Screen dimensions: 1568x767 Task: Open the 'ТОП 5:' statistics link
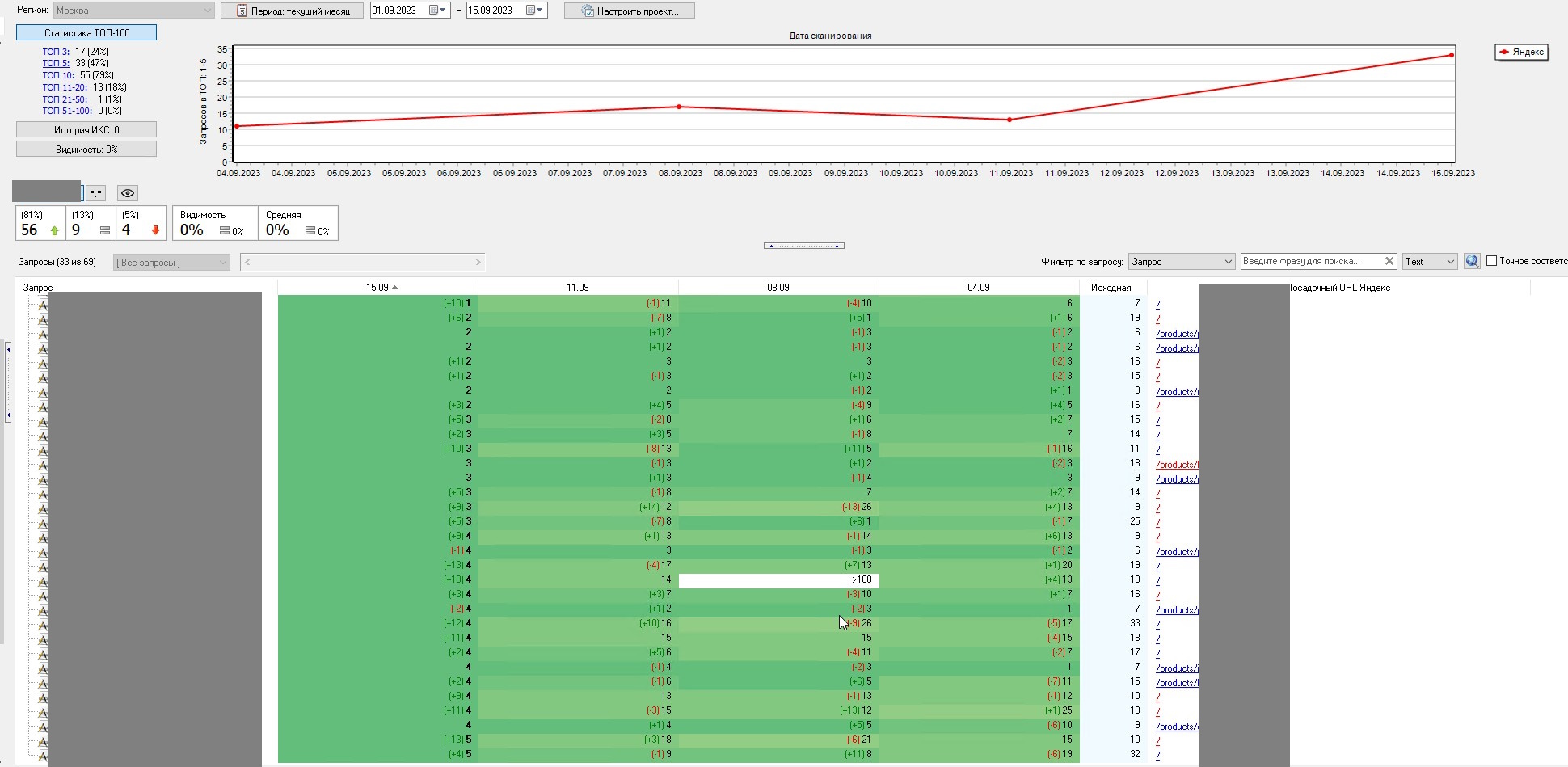coord(56,63)
